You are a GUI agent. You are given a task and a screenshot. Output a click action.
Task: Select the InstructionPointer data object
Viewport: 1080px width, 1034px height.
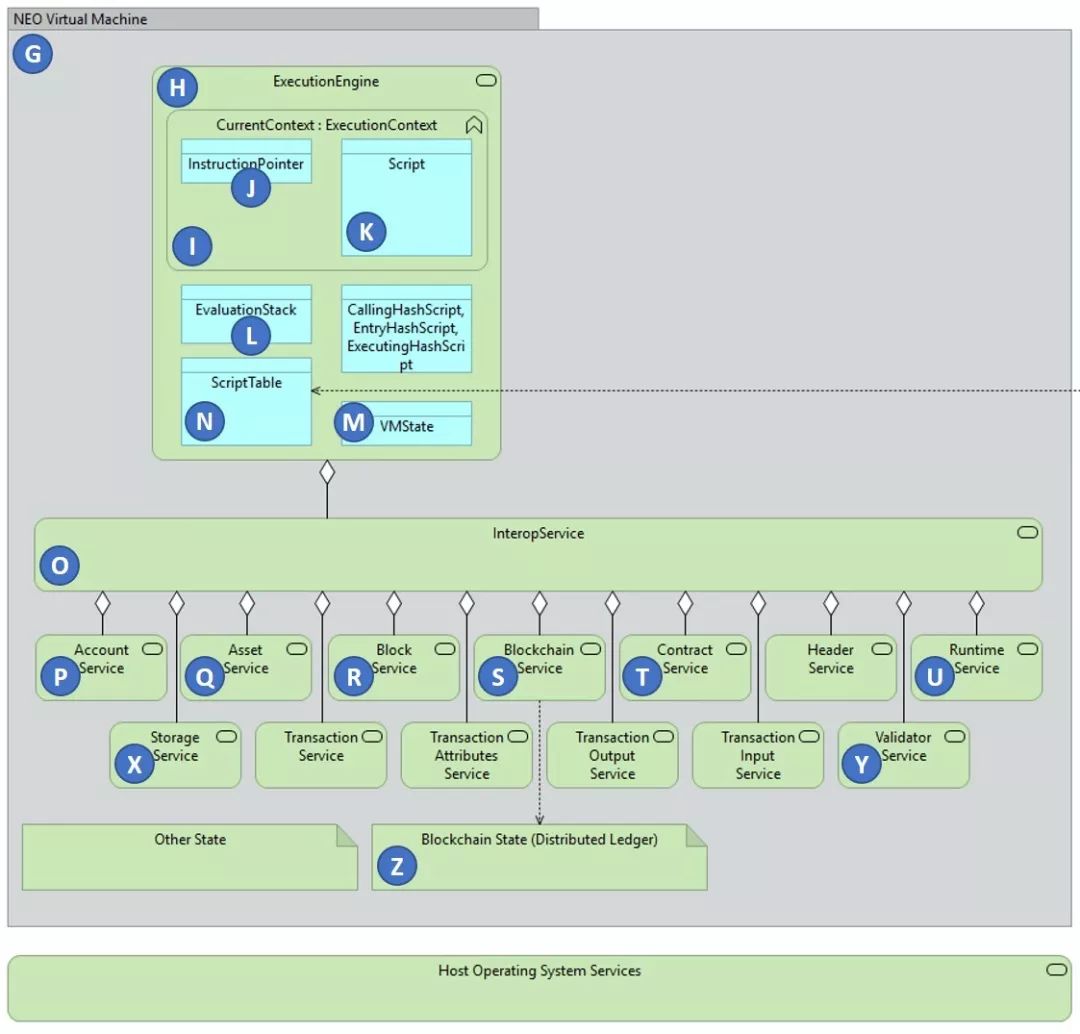246,161
